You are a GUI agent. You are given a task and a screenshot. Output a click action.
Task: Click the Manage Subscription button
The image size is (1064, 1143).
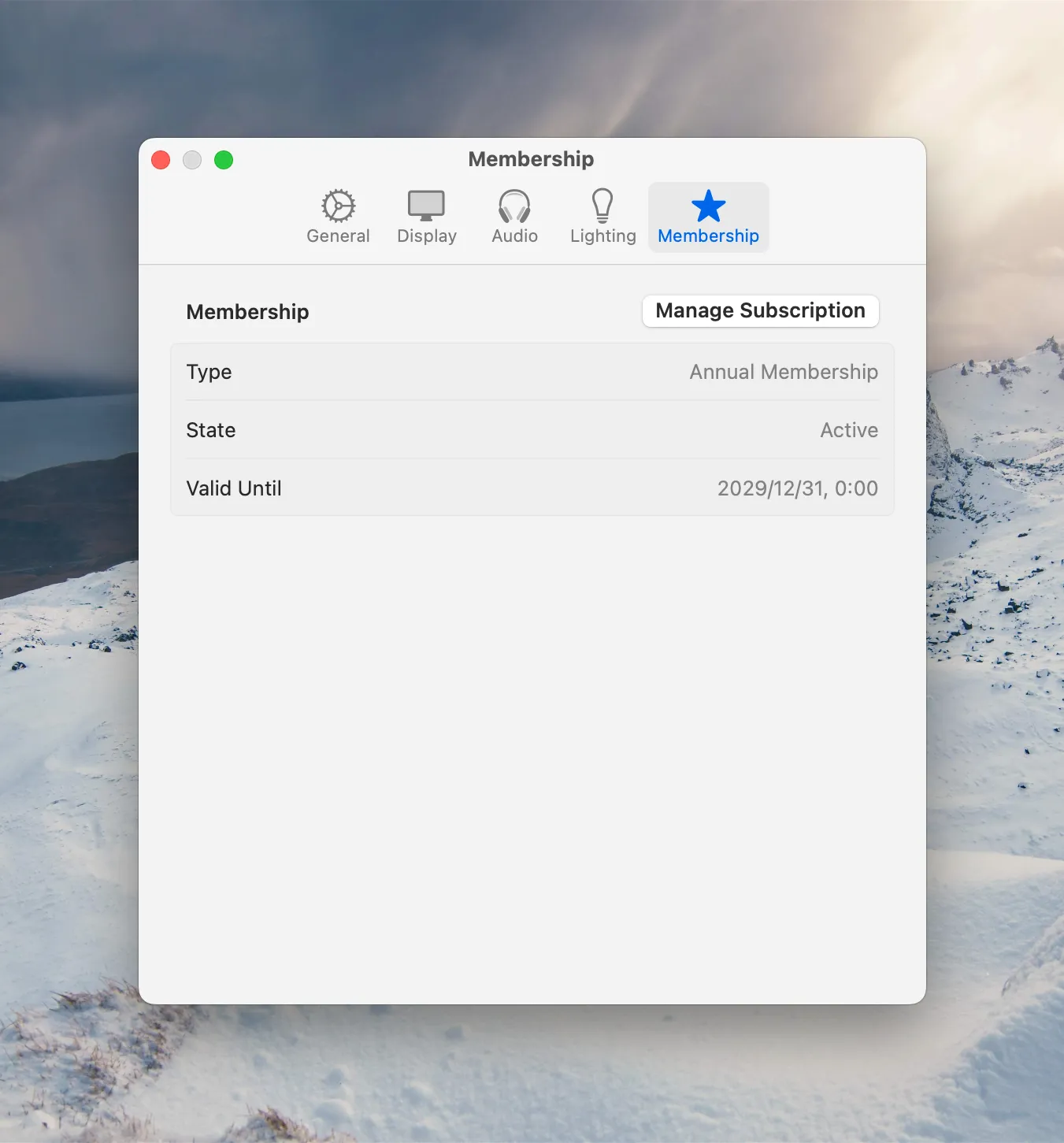coord(760,310)
